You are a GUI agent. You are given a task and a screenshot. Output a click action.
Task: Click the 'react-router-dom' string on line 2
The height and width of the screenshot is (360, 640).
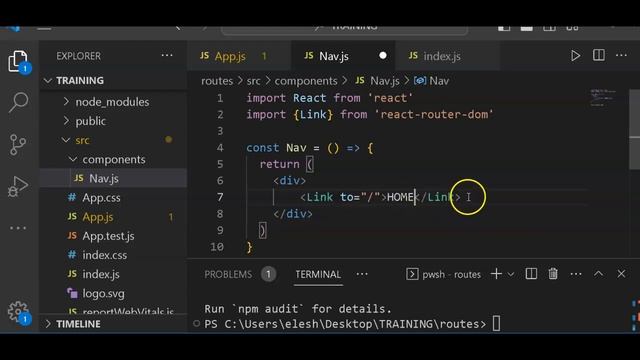(x=434, y=114)
